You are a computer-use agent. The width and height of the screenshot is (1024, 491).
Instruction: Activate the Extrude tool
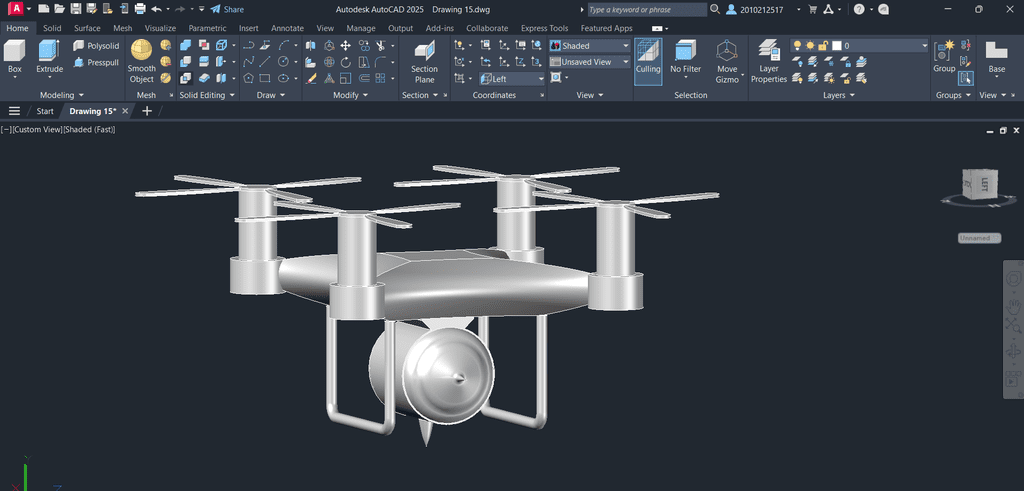point(49,52)
